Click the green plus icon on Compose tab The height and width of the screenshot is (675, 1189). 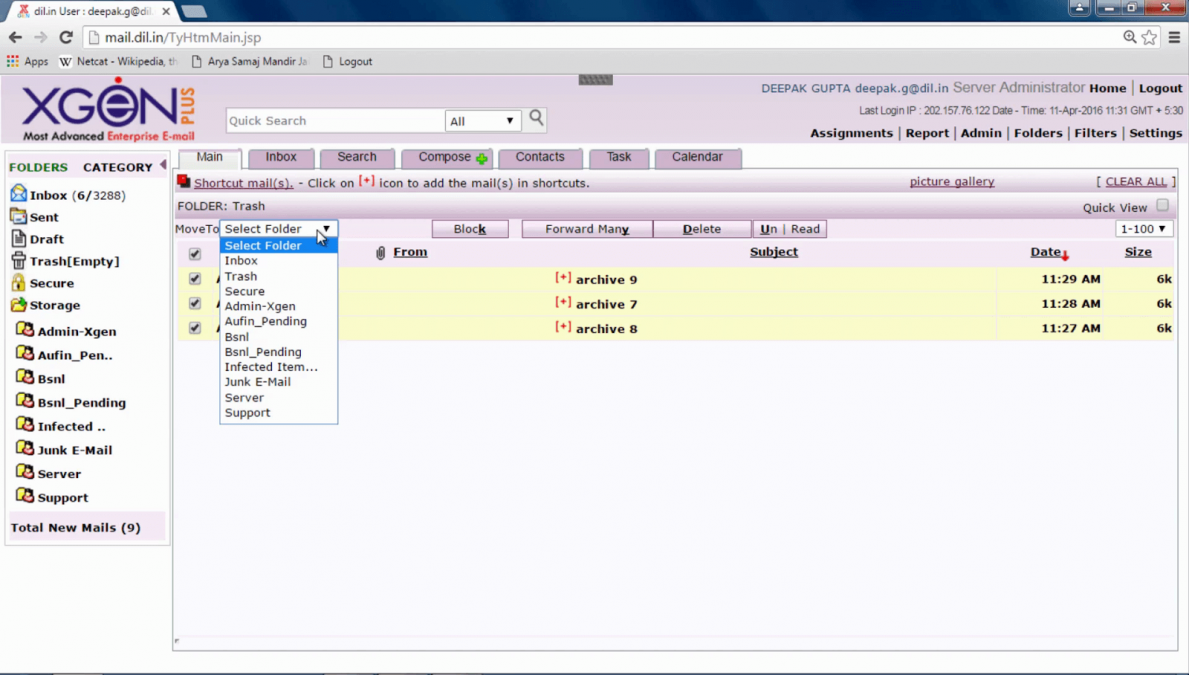[x=481, y=157]
